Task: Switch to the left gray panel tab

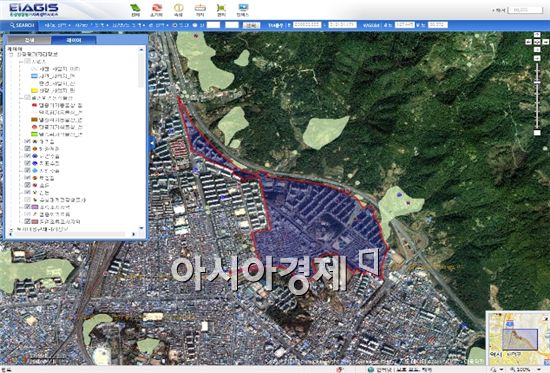Action: (x=29, y=40)
